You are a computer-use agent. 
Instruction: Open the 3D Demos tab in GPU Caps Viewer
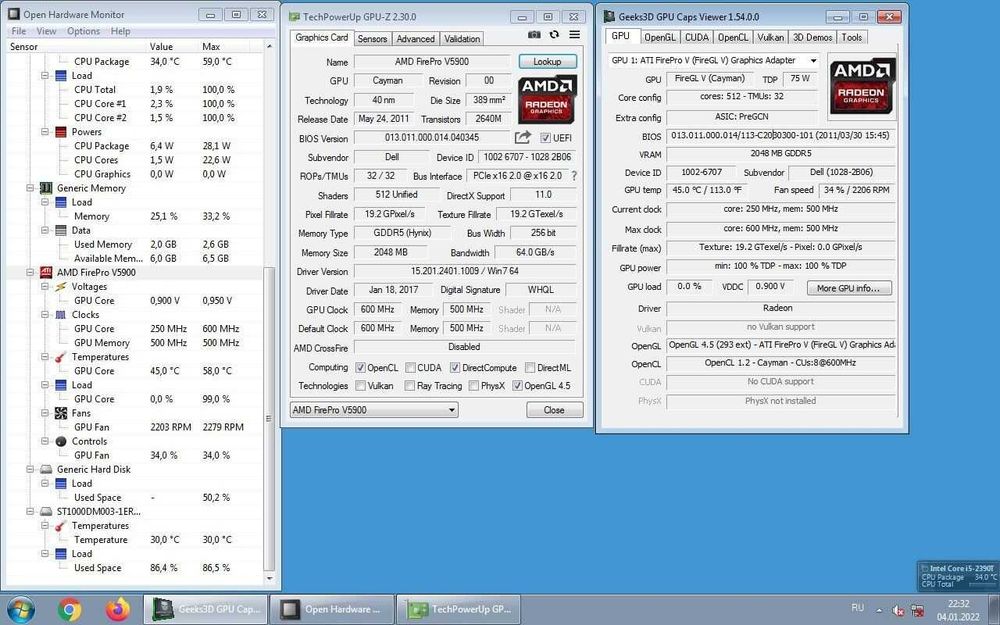[x=812, y=38]
